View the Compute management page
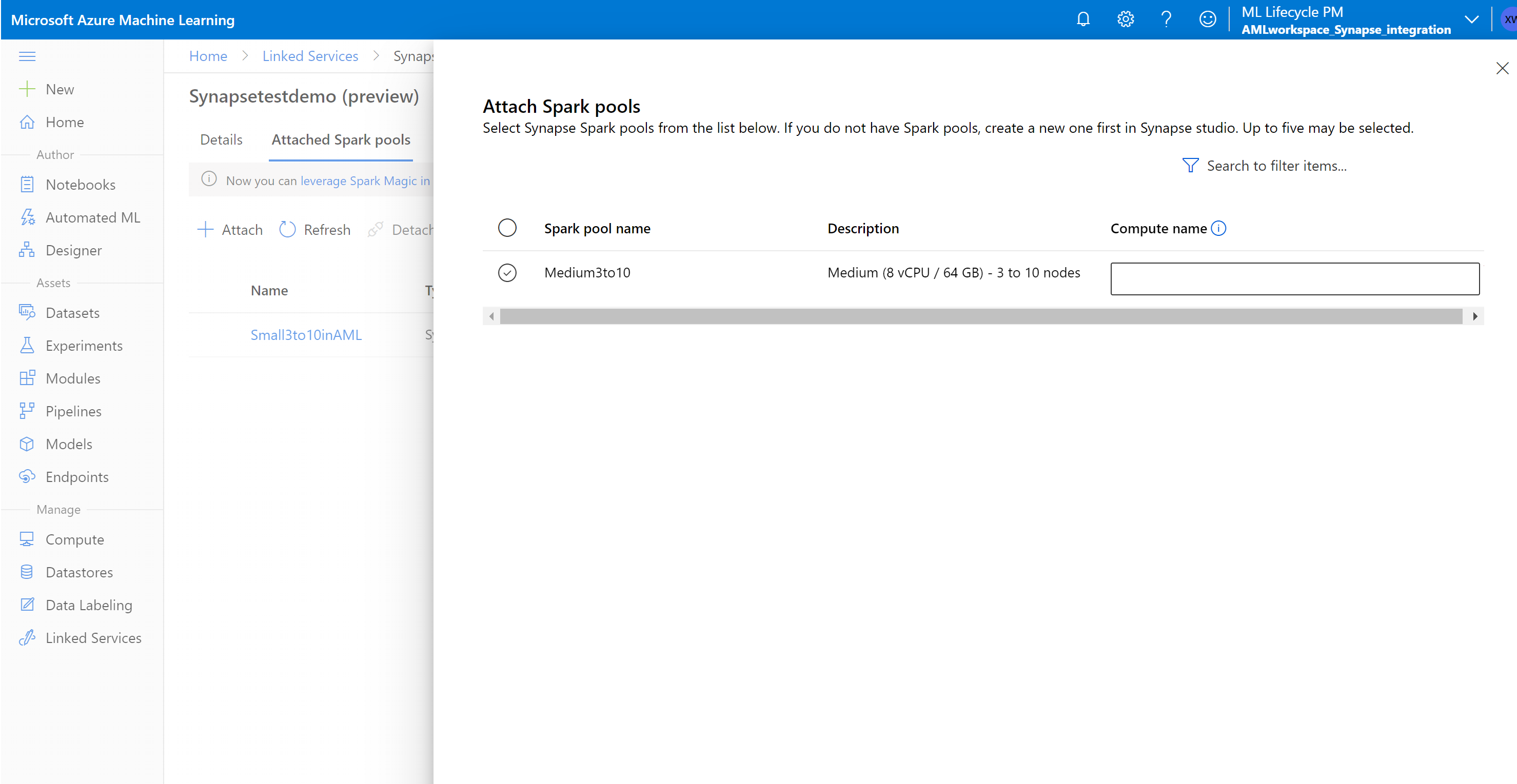Screen dimensions: 1517x784 (75, 539)
